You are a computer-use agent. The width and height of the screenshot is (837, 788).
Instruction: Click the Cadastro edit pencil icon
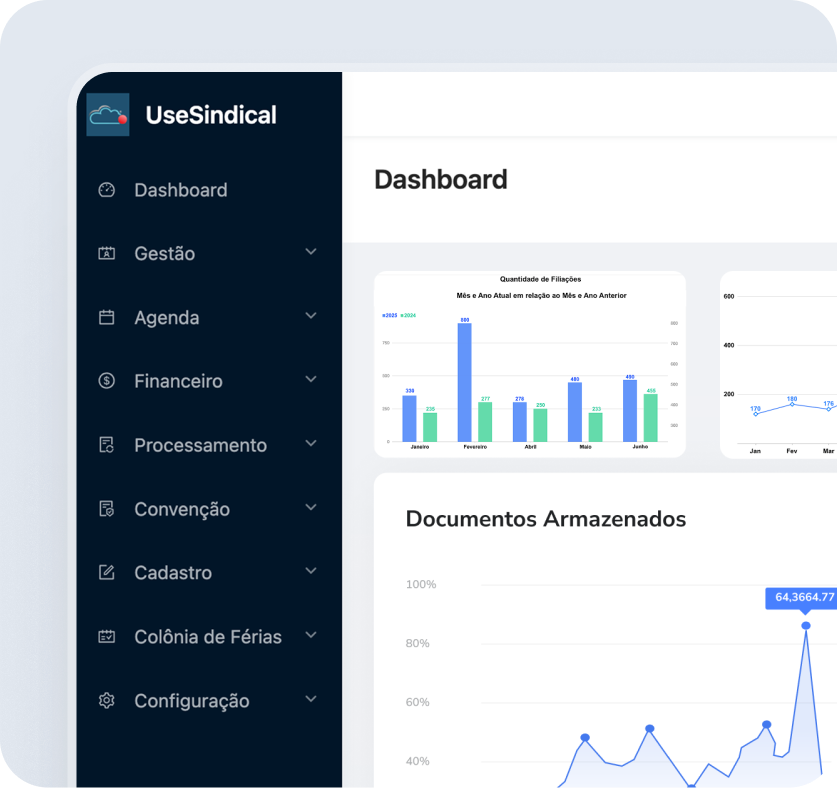(x=107, y=572)
